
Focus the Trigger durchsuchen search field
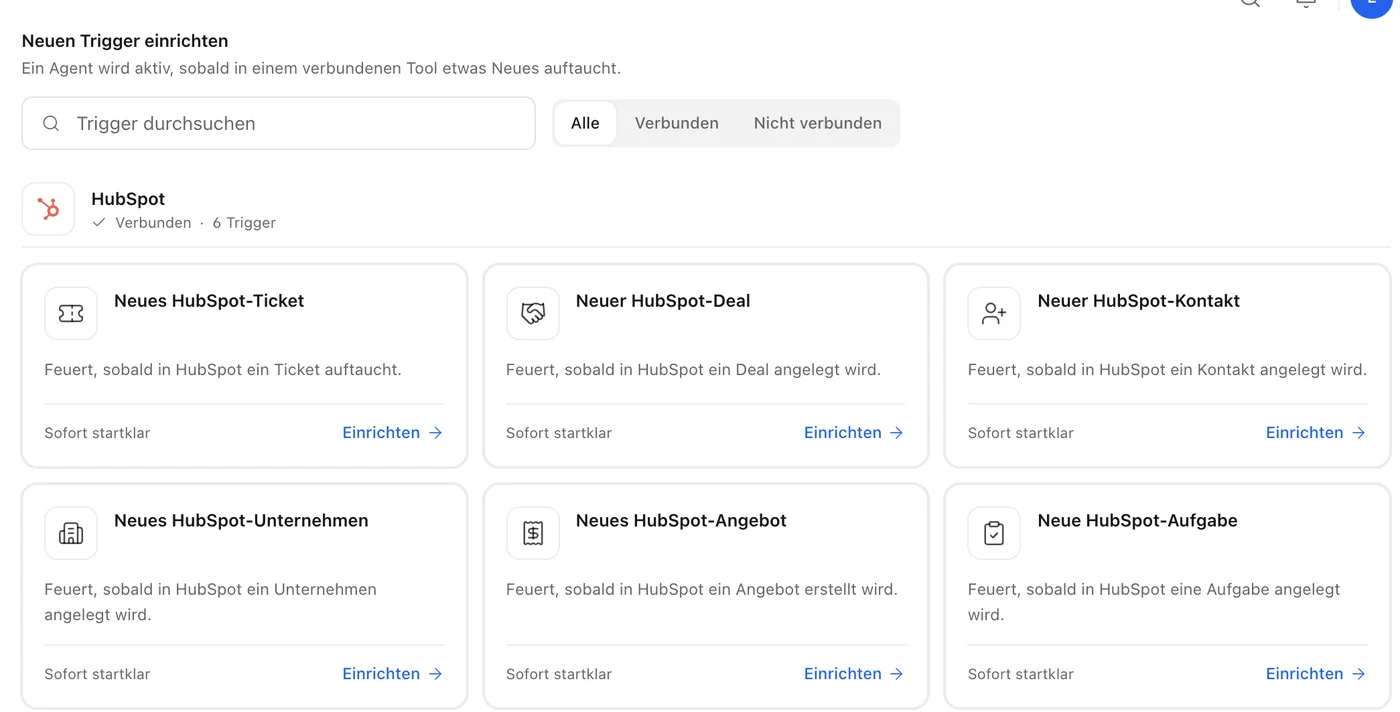[x=278, y=123]
